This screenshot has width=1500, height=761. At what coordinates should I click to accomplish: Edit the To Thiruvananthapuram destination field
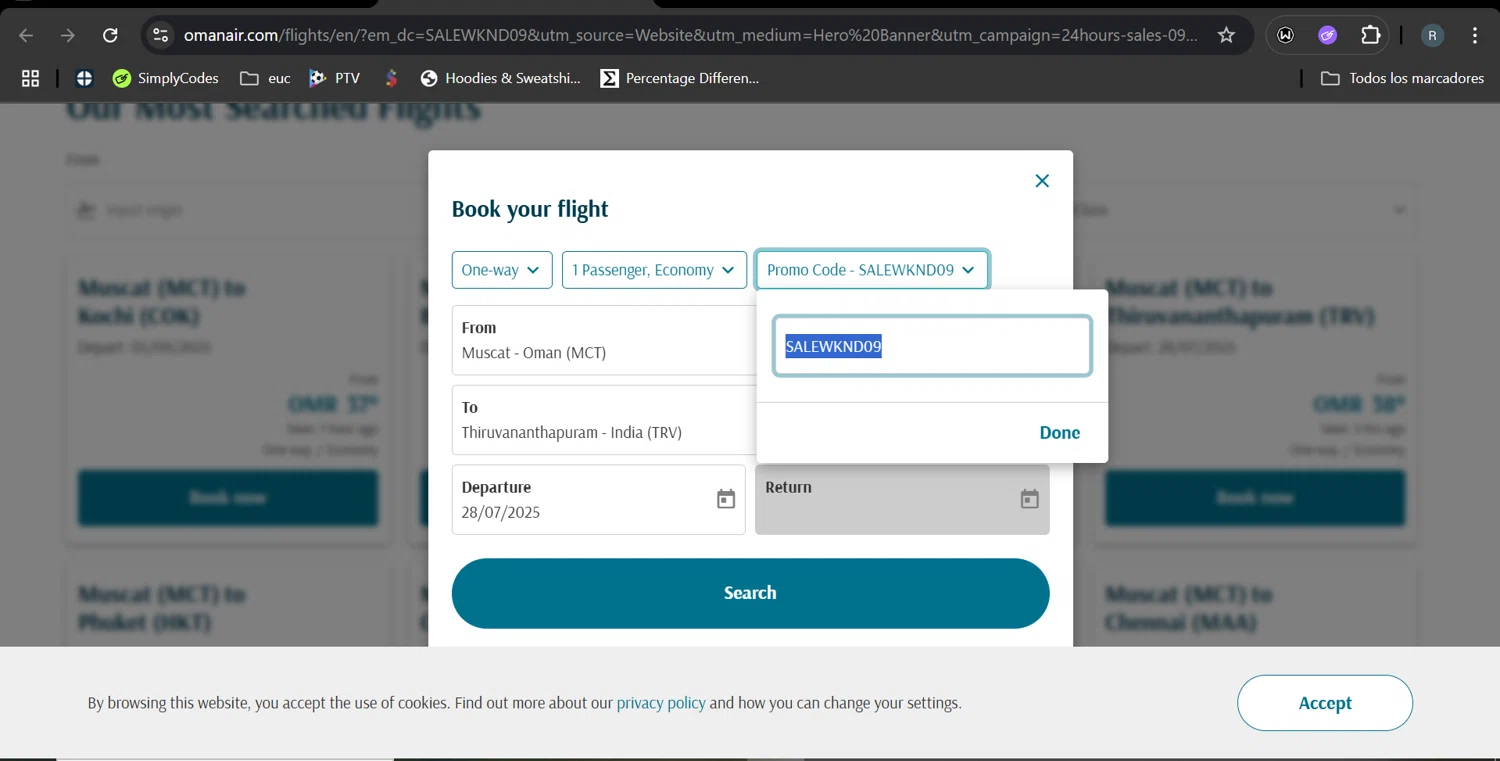tap(603, 420)
